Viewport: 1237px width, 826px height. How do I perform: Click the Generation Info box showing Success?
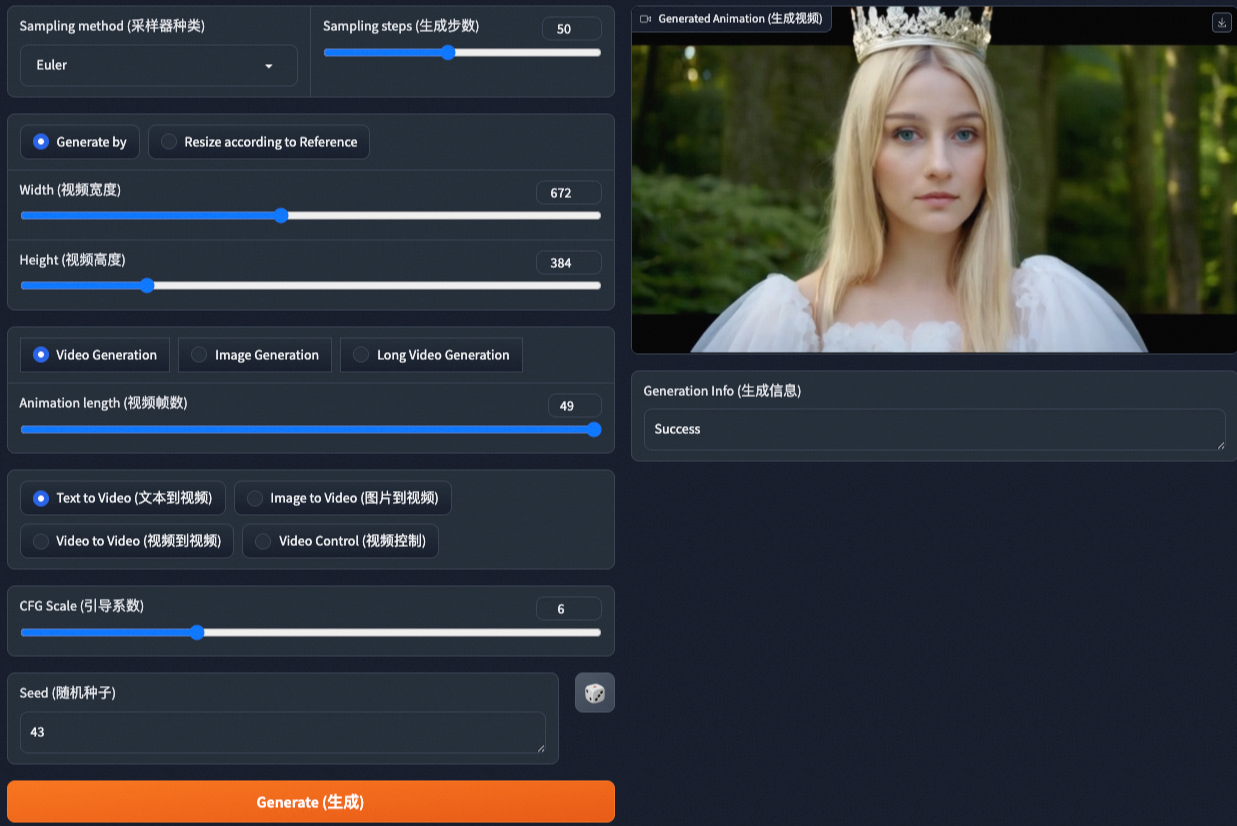tap(934, 429)
